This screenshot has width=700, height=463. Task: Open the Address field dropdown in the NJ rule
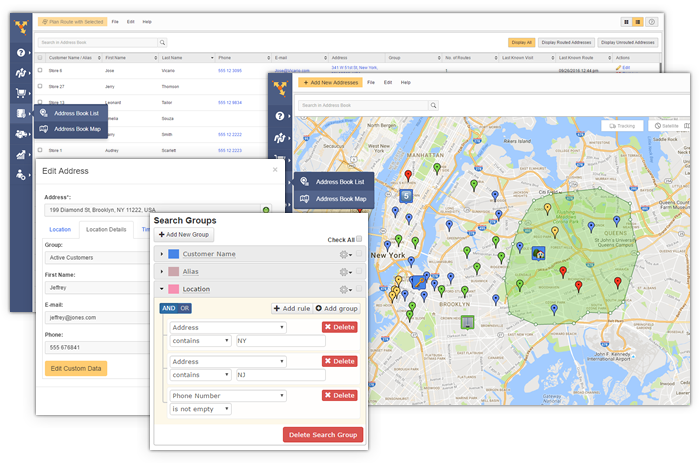point(228,362)
